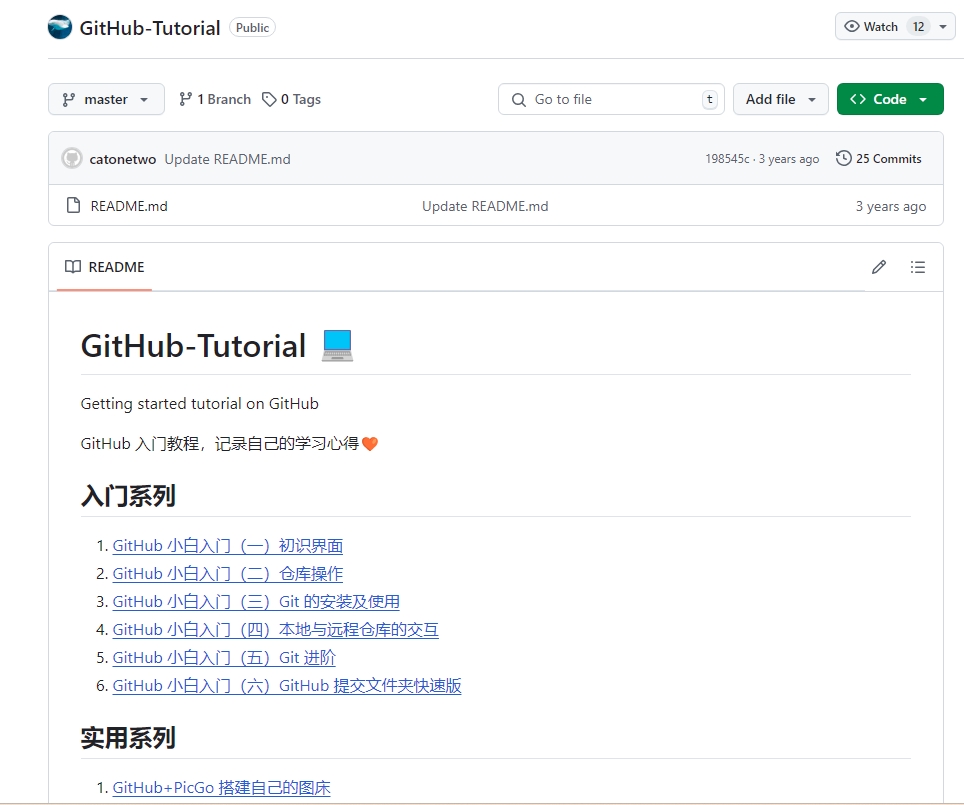Open link 初识界面 tutorial one

click(x=227, y=545)
